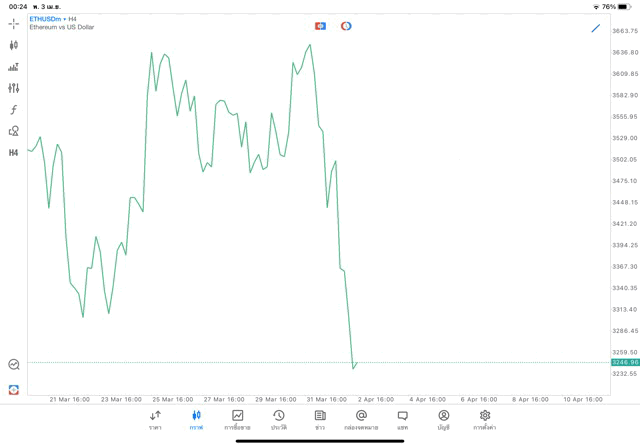Open the กล่องจดหมาย (Mailbox) tab
This screenshot has height=447, width=640.
click(361, 419)
